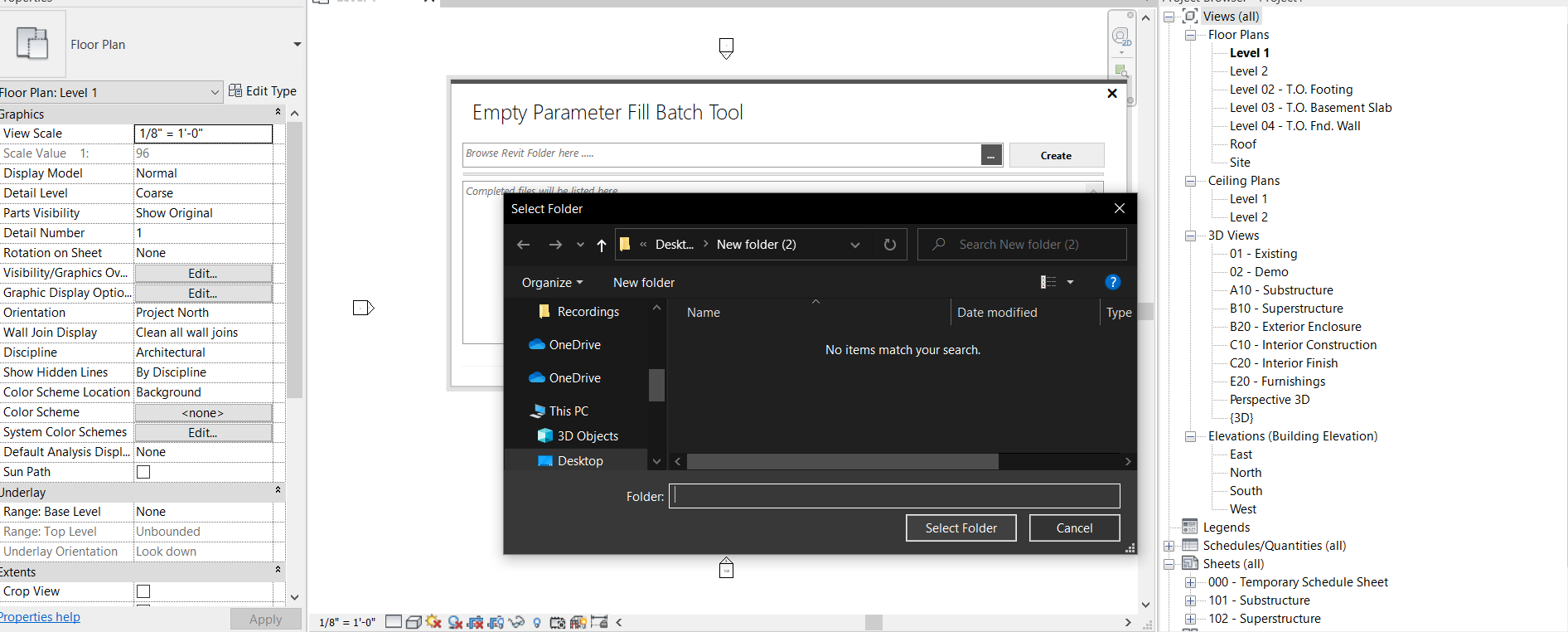Click New folder in the dialog toolbar
Image resolution: width=1568 pixels, height=632 pixels.
644,283
